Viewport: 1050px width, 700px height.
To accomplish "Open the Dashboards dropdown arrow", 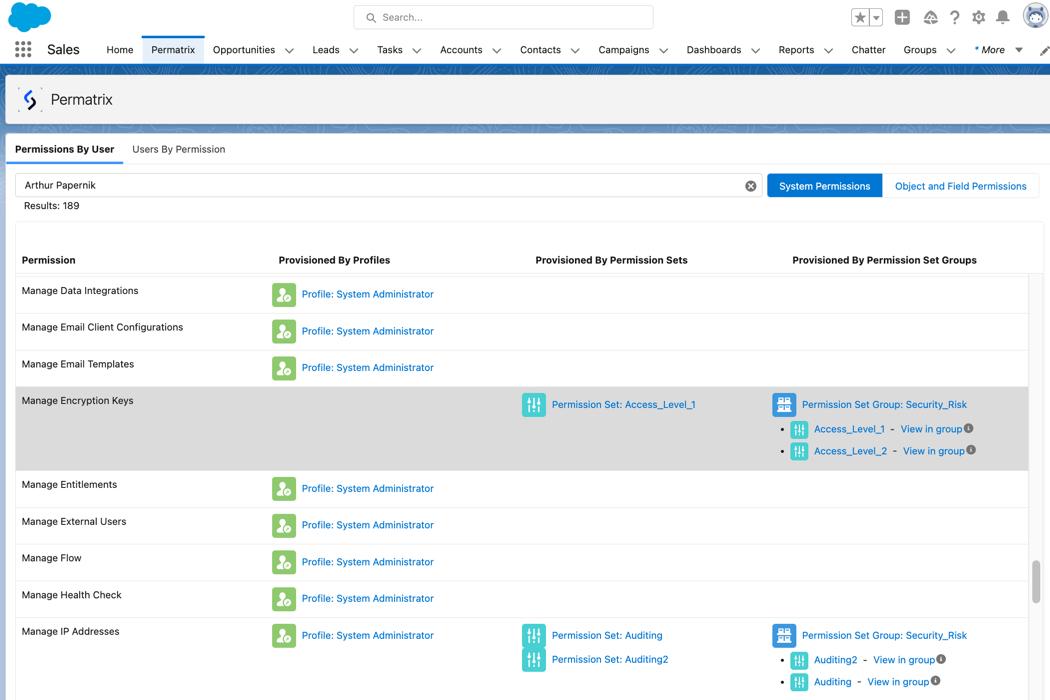I will (x=755, y=49).
